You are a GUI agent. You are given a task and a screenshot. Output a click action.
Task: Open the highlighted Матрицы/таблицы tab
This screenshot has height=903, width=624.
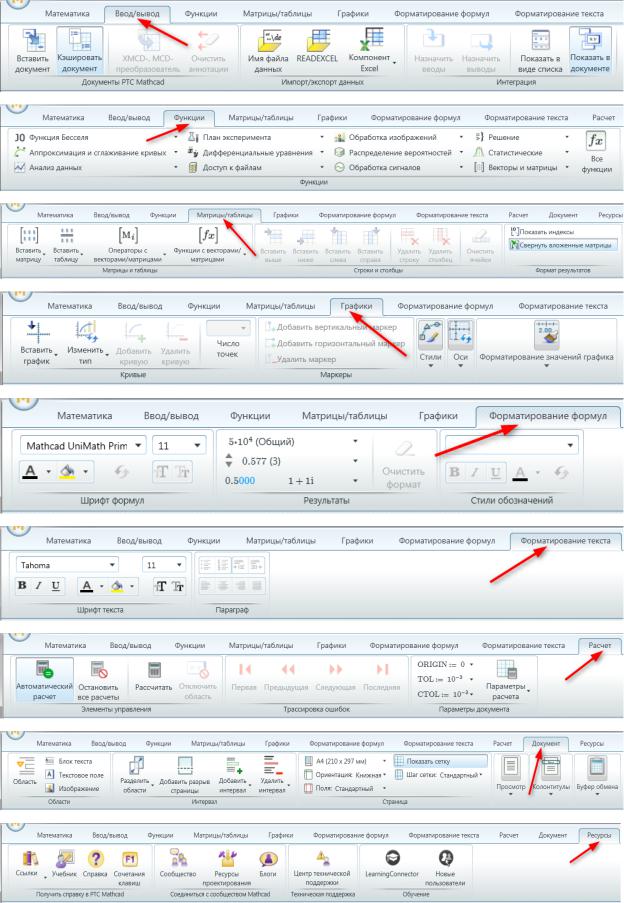click(x=225, y=215)
